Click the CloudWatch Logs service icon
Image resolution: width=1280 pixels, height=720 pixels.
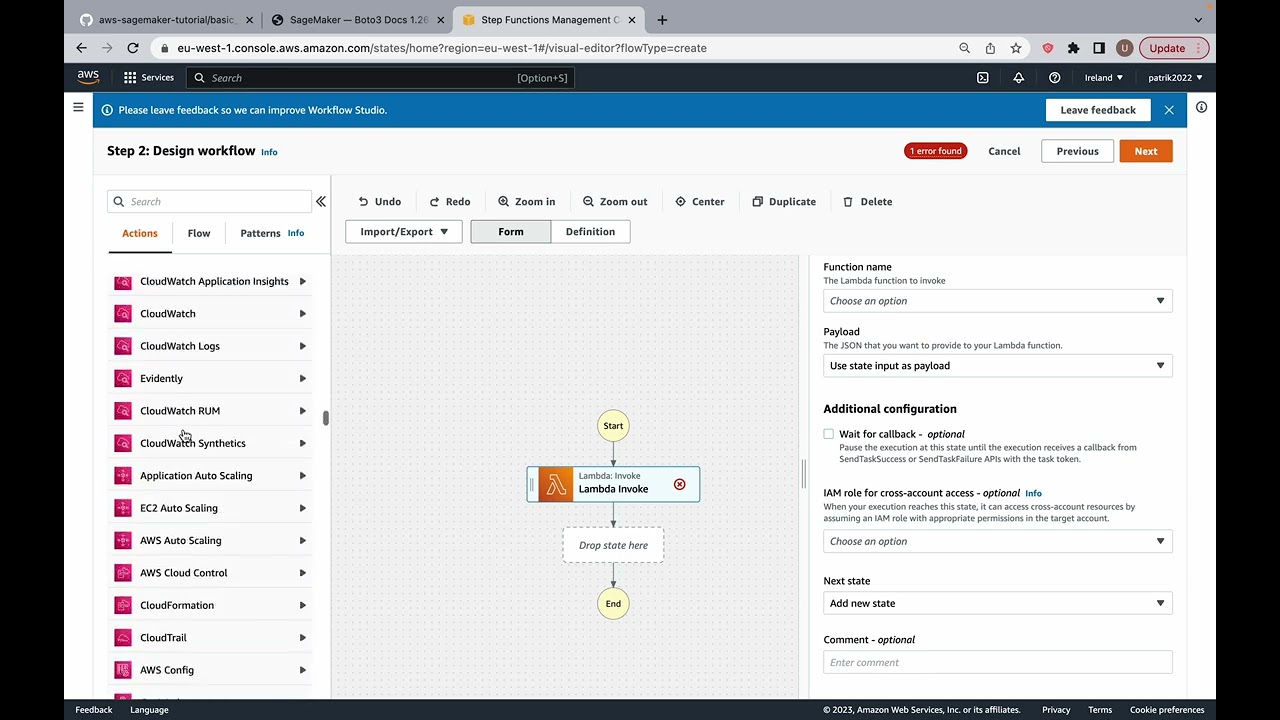coord(123,346)
